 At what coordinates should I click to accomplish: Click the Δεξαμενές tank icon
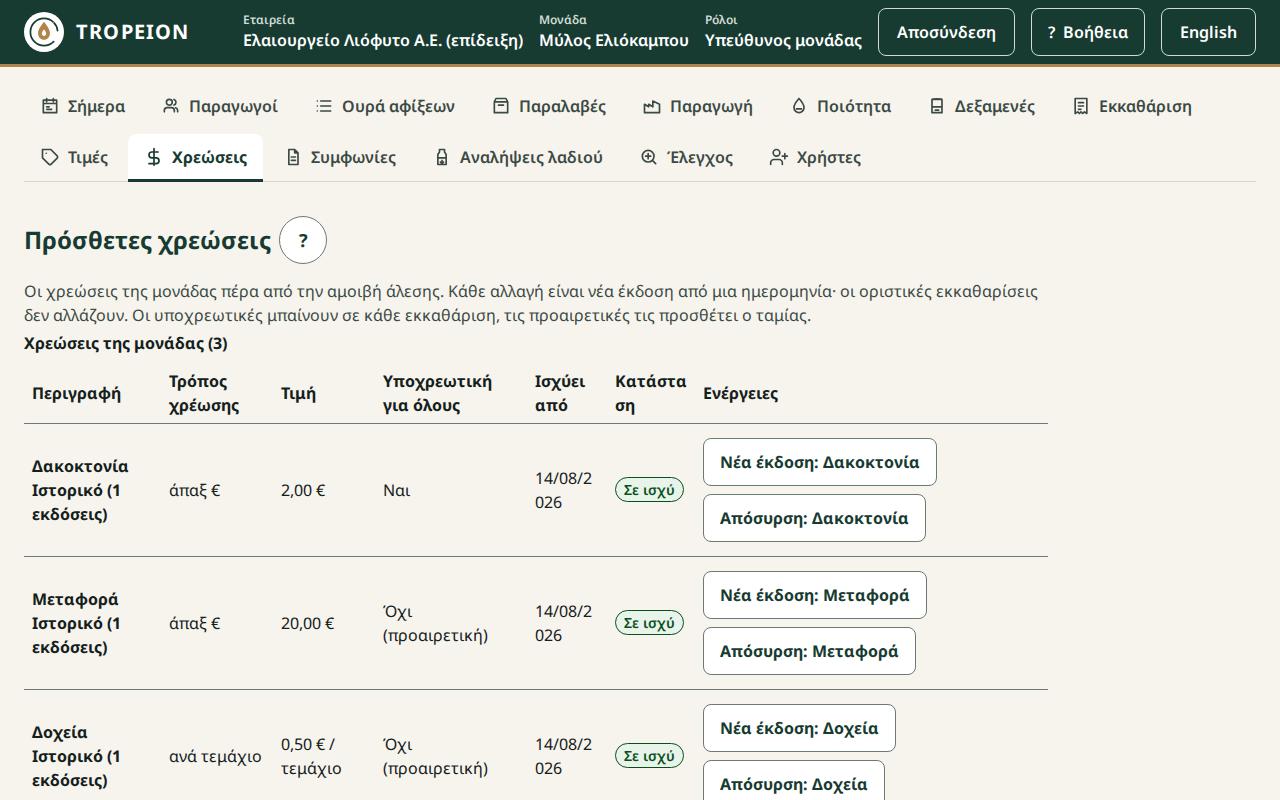point(937,106)
